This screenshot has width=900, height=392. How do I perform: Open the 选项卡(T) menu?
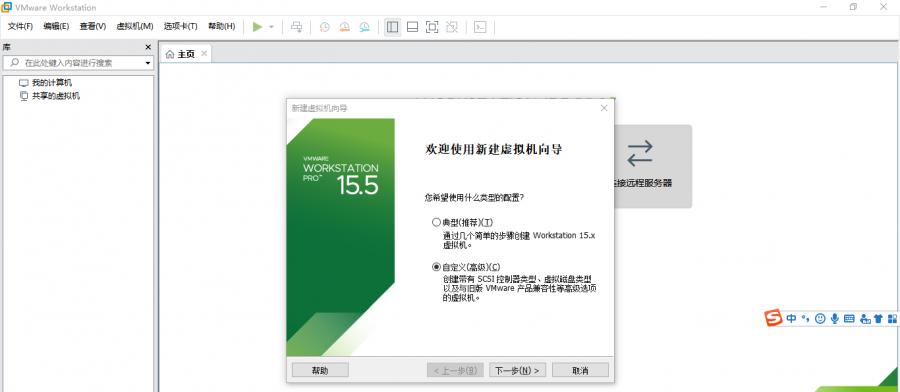pos(180,26)
